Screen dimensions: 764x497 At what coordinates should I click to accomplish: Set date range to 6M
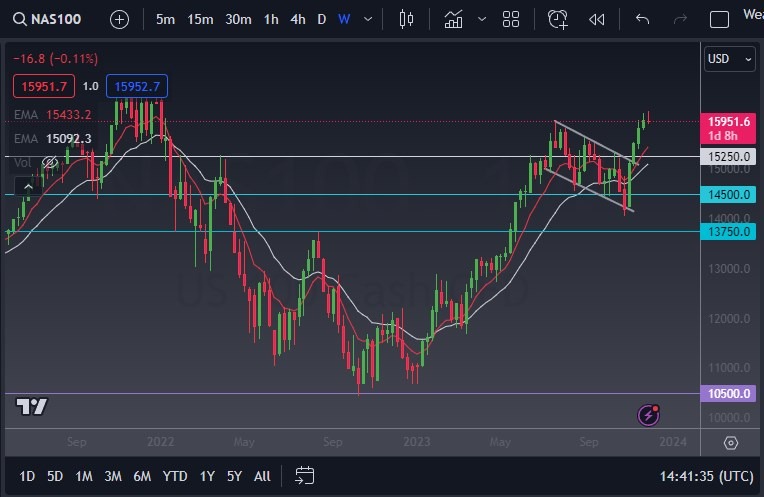142,476
